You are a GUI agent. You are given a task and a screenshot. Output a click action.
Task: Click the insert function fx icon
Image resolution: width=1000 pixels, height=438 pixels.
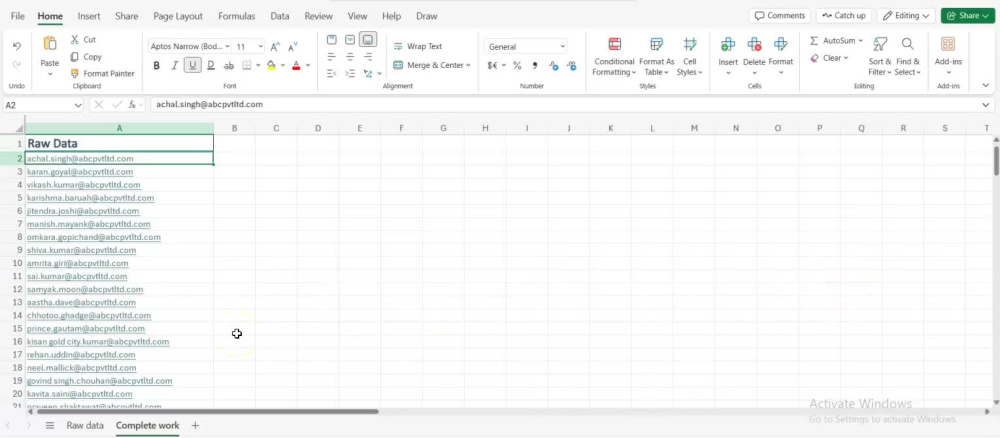tap(133, 105)
